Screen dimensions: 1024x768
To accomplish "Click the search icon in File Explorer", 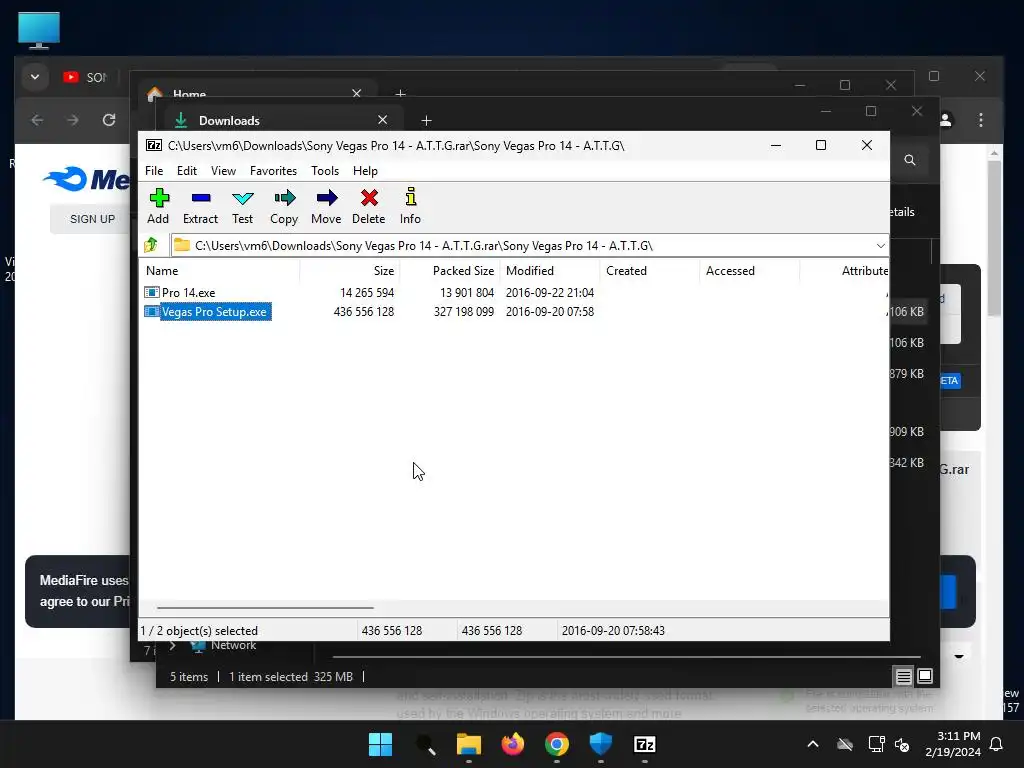I will tap(910, 160).
